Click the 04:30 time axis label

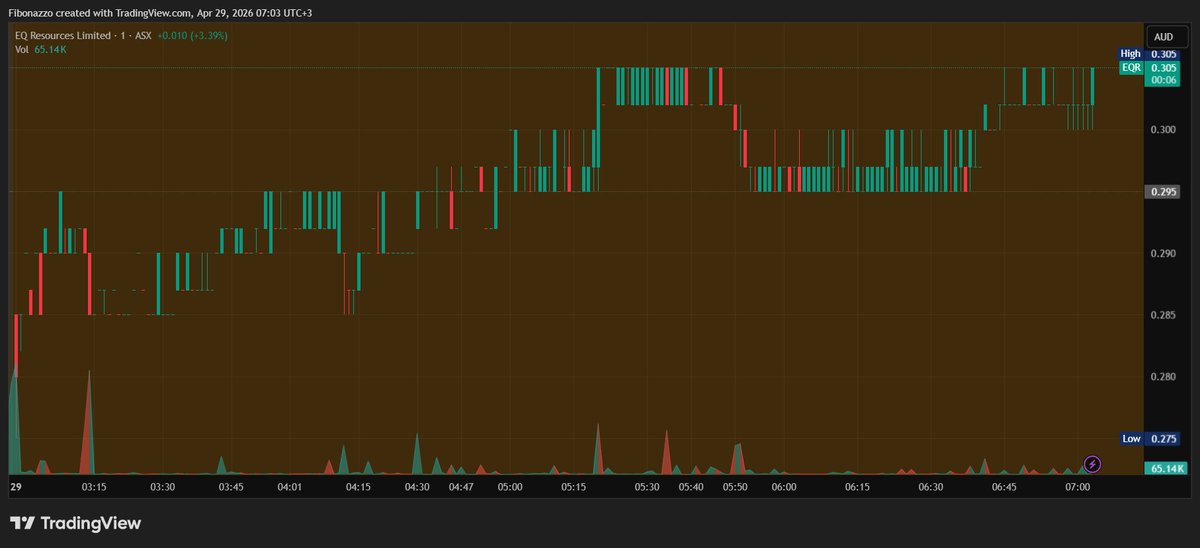(417, 487)
